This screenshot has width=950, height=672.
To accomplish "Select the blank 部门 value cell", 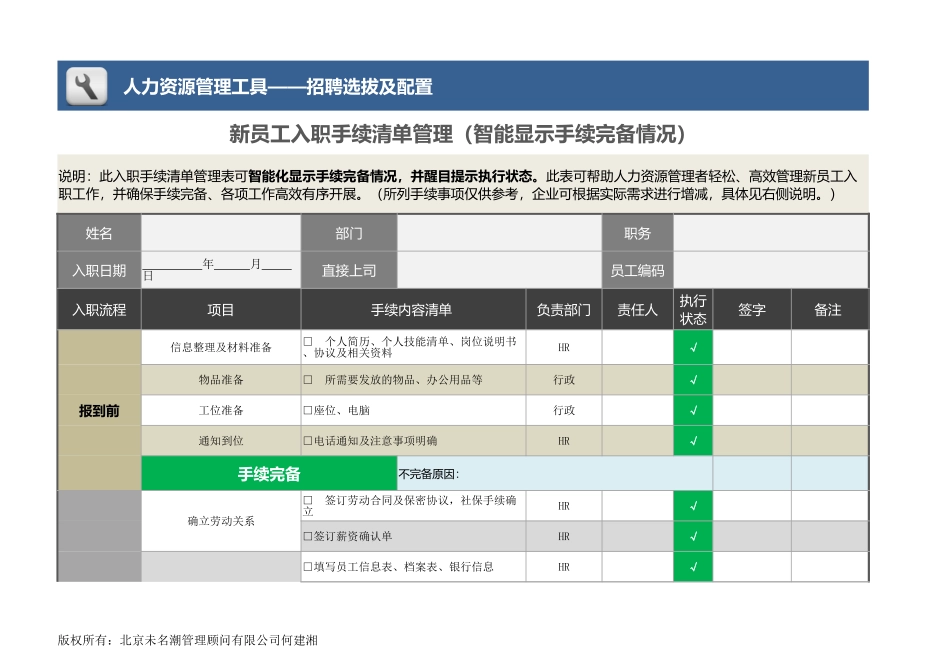I will (498, 233).
